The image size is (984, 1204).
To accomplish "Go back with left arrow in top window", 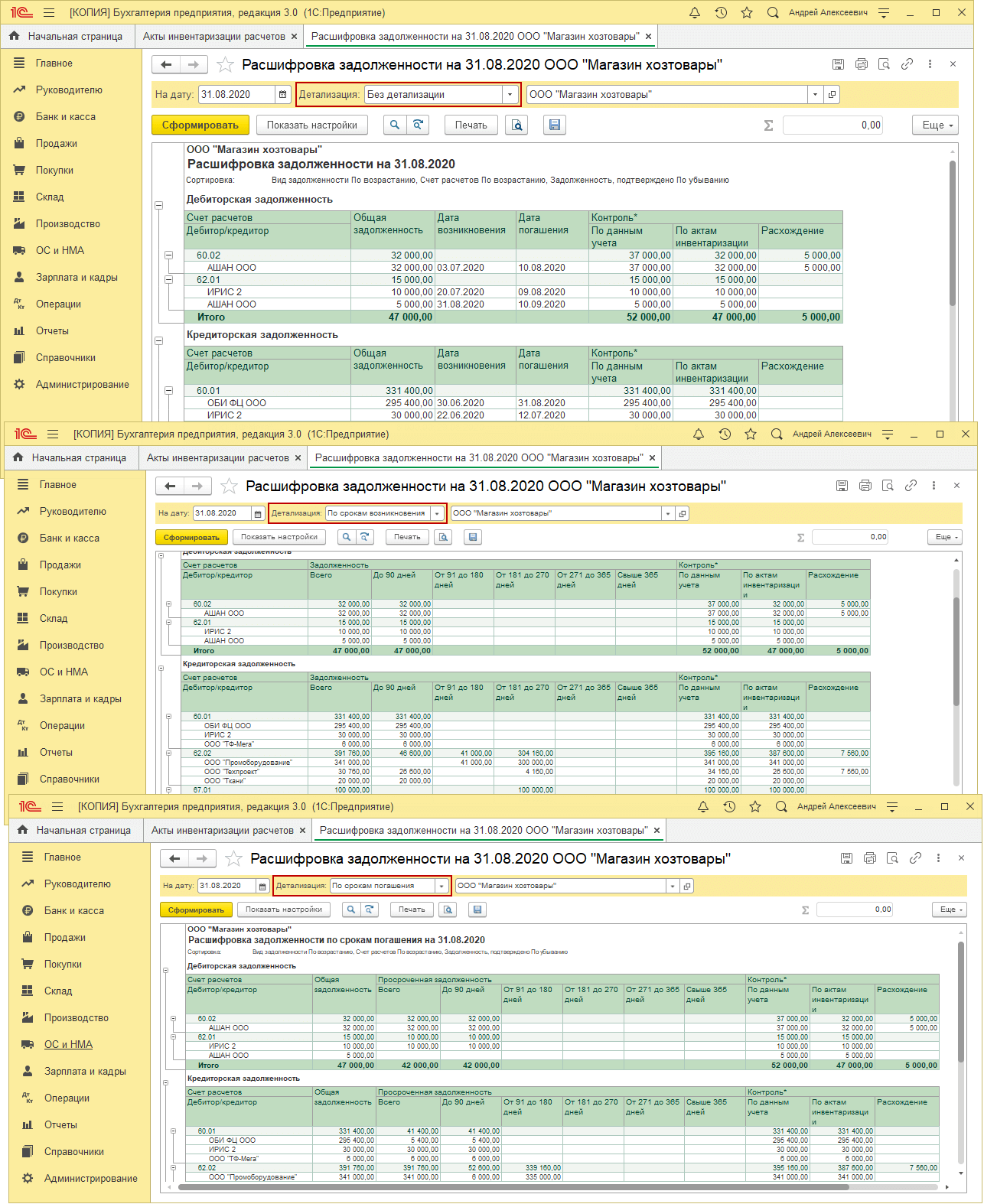I will 166,65.
